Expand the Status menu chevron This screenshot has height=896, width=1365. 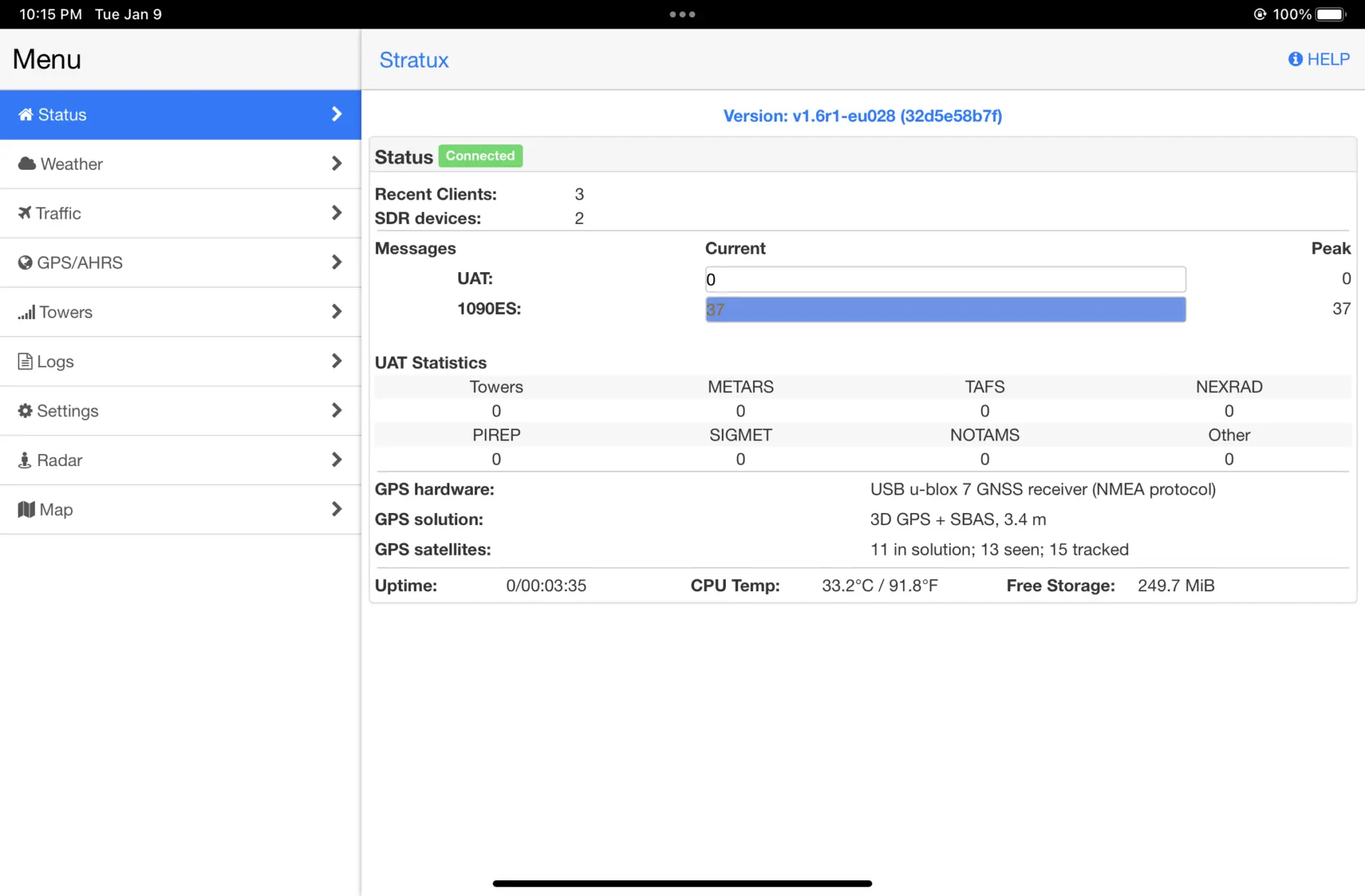pos(336,114)
